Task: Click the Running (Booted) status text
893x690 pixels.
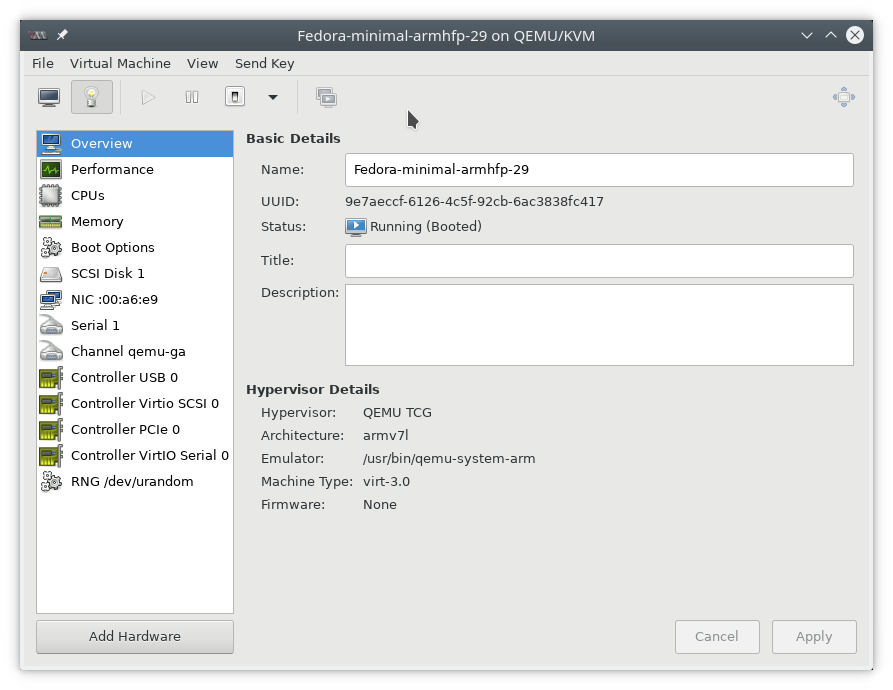Action: click(x=425, y=227)
